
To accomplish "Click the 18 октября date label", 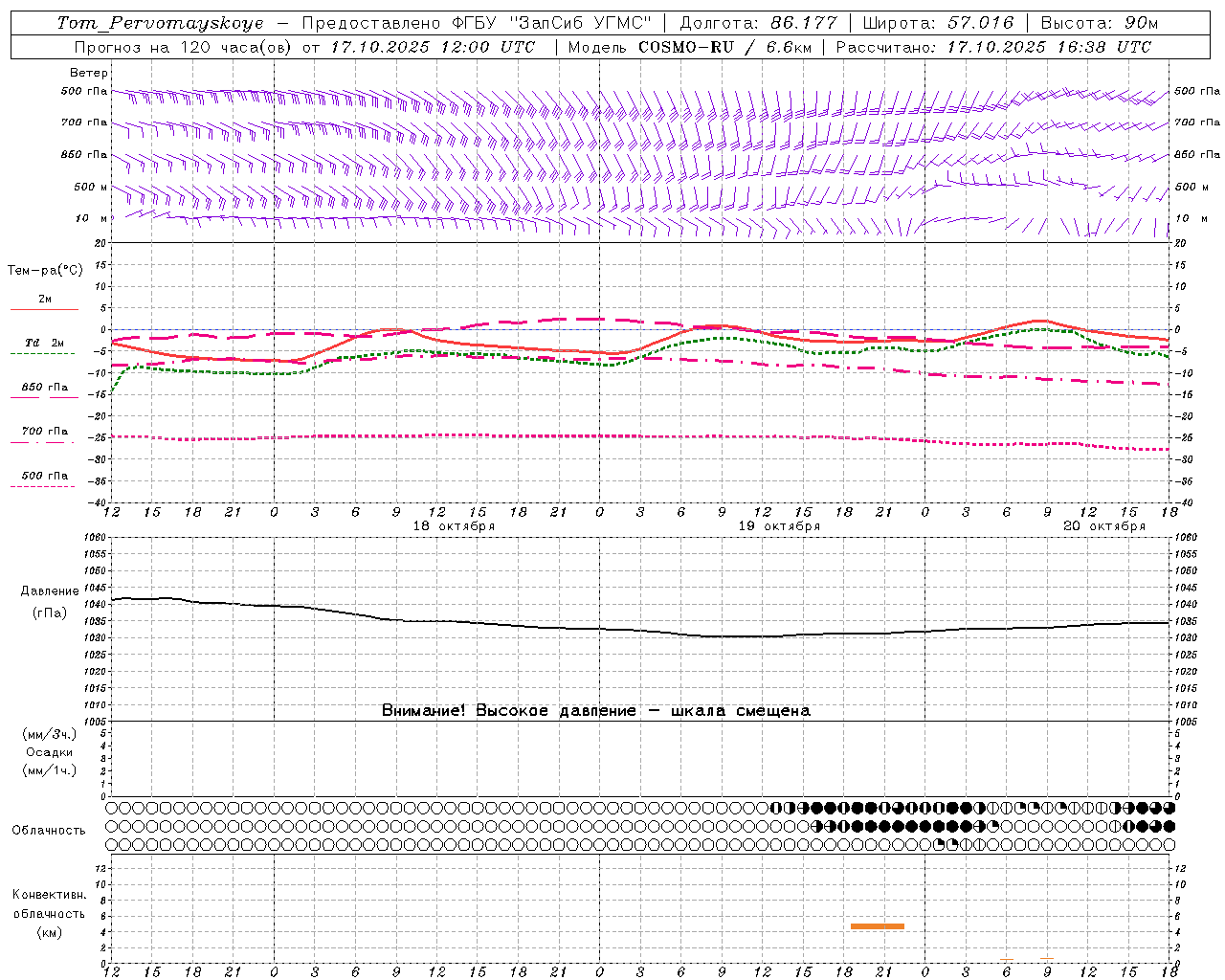I will point(454,526).
